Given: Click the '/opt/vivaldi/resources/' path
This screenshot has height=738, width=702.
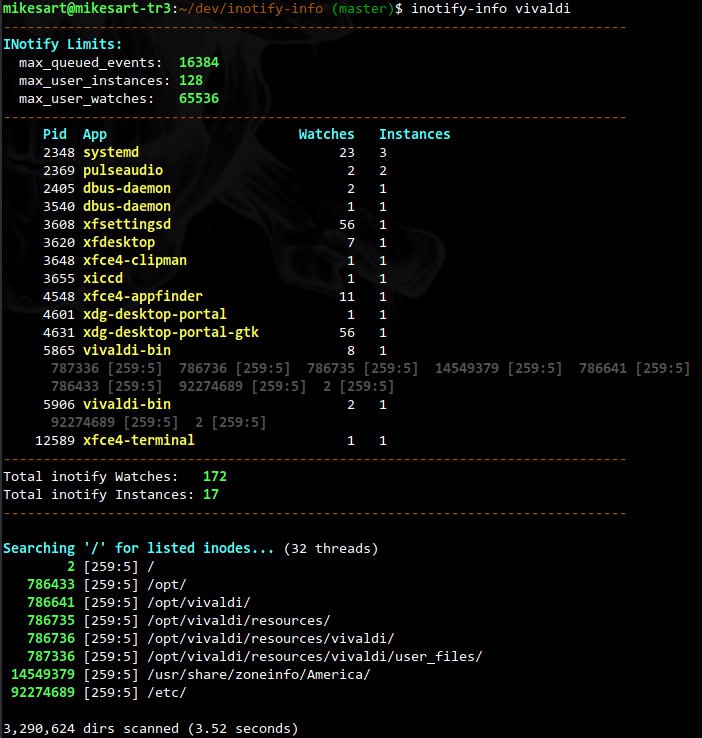Looking at the screenshot, I should tap(239, 621).
